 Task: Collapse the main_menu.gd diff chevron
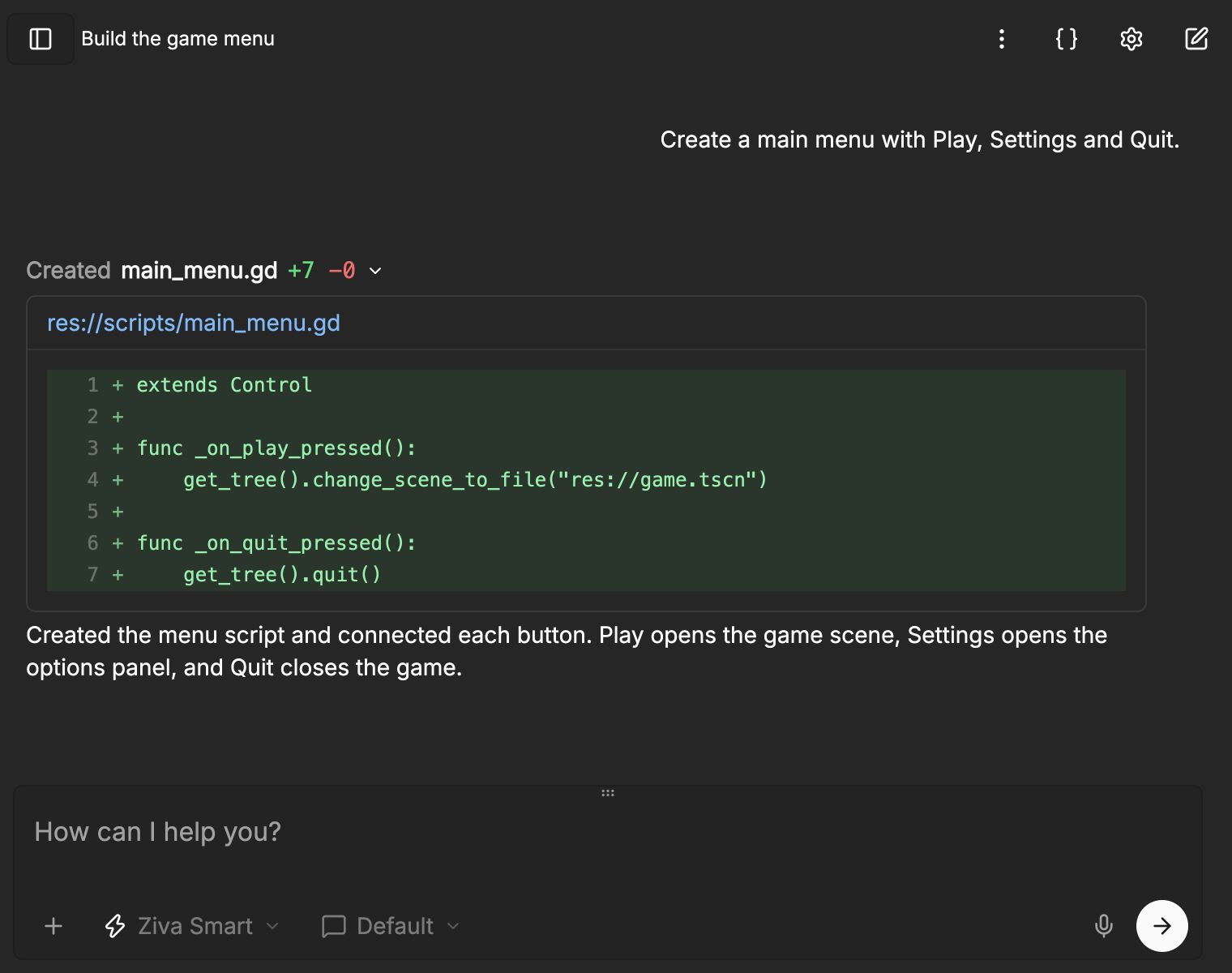tap(375, 271)
